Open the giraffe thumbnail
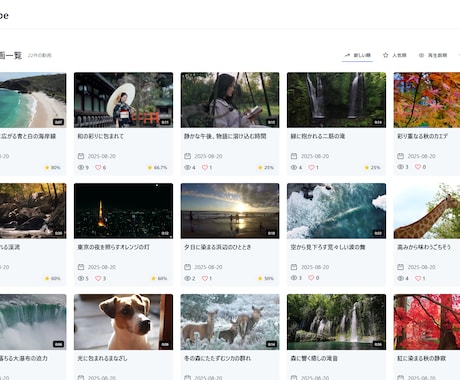Viewport: 460px width, 380px height. point(427,211)
